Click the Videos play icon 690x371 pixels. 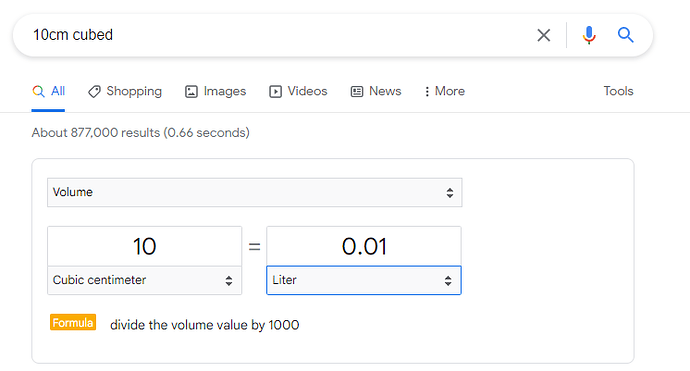[275, 92]
